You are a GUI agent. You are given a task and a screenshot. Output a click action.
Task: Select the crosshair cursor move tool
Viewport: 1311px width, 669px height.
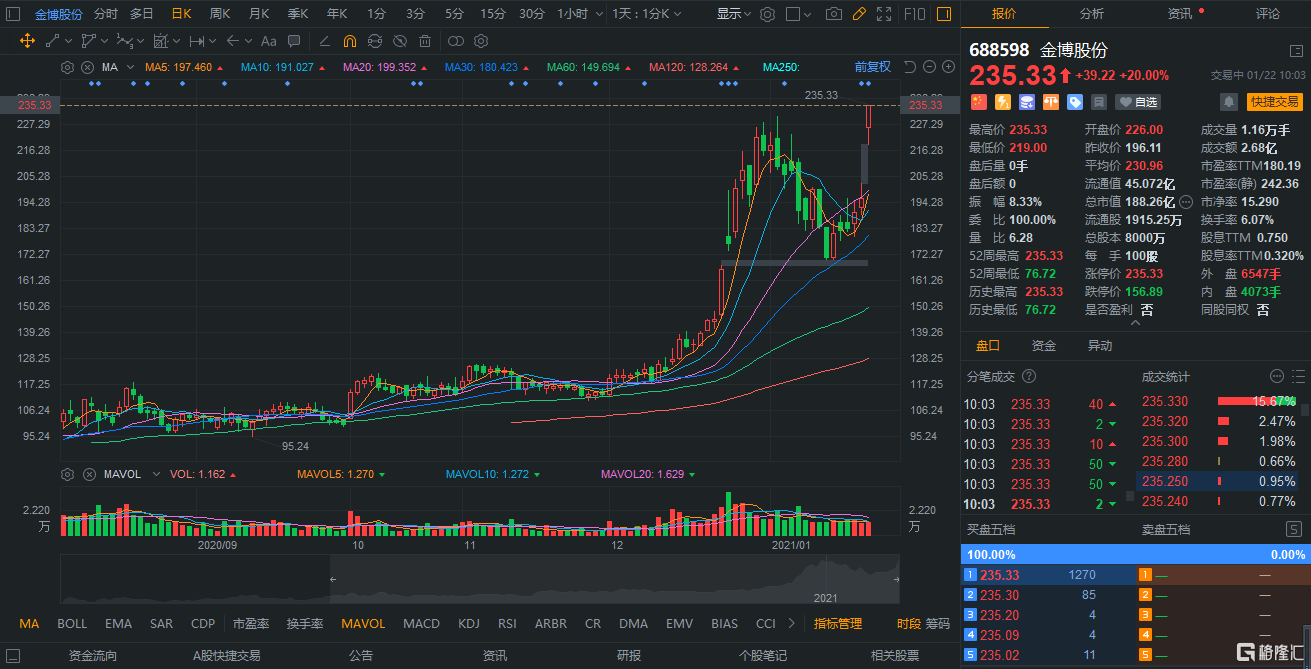27,41
